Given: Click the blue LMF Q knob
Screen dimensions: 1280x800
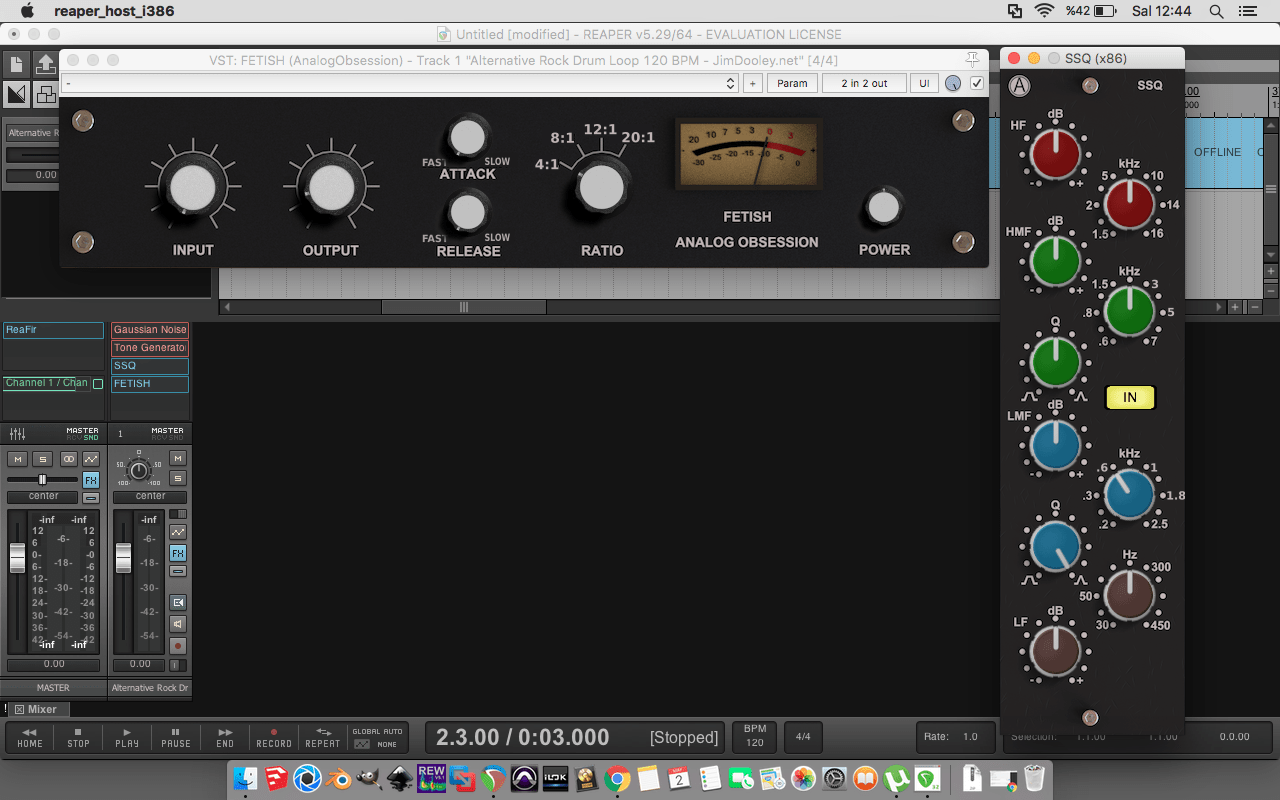Looking at the screenshot, I should (x=1055, y=545).
